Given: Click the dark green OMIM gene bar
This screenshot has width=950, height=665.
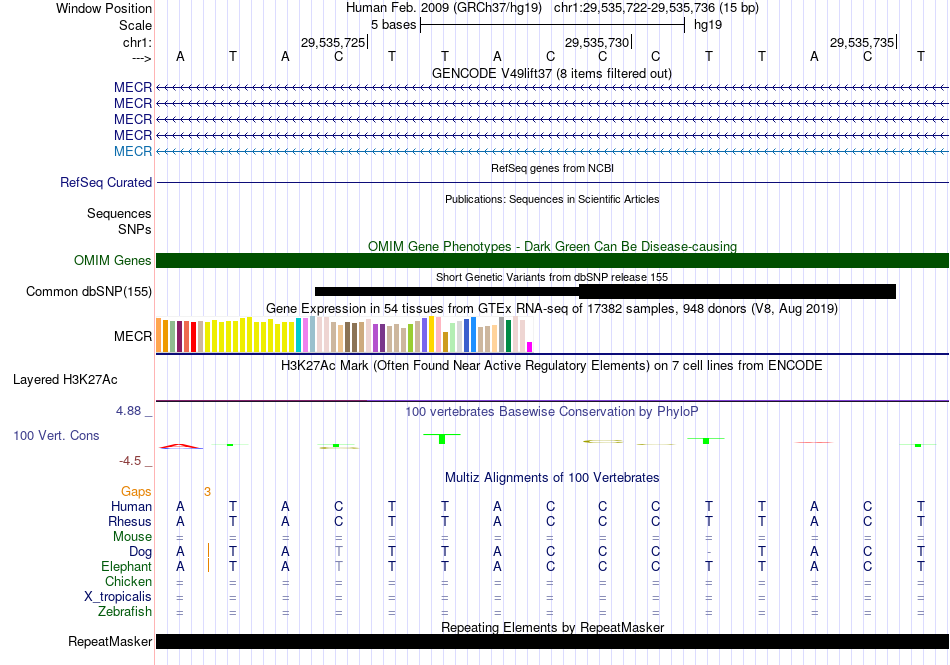Looking at the screenshot, I should tap(552, 260).
